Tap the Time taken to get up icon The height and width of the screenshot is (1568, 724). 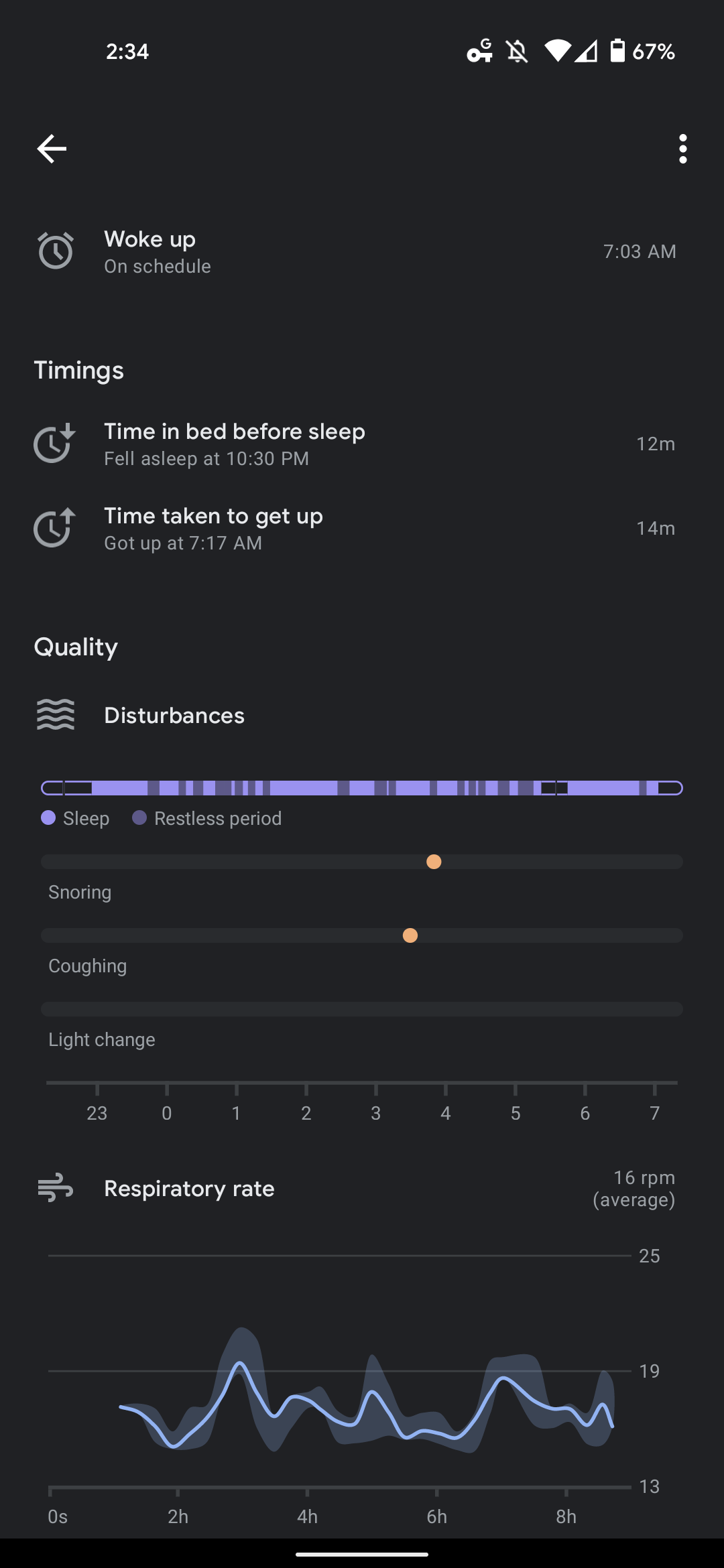54,528
